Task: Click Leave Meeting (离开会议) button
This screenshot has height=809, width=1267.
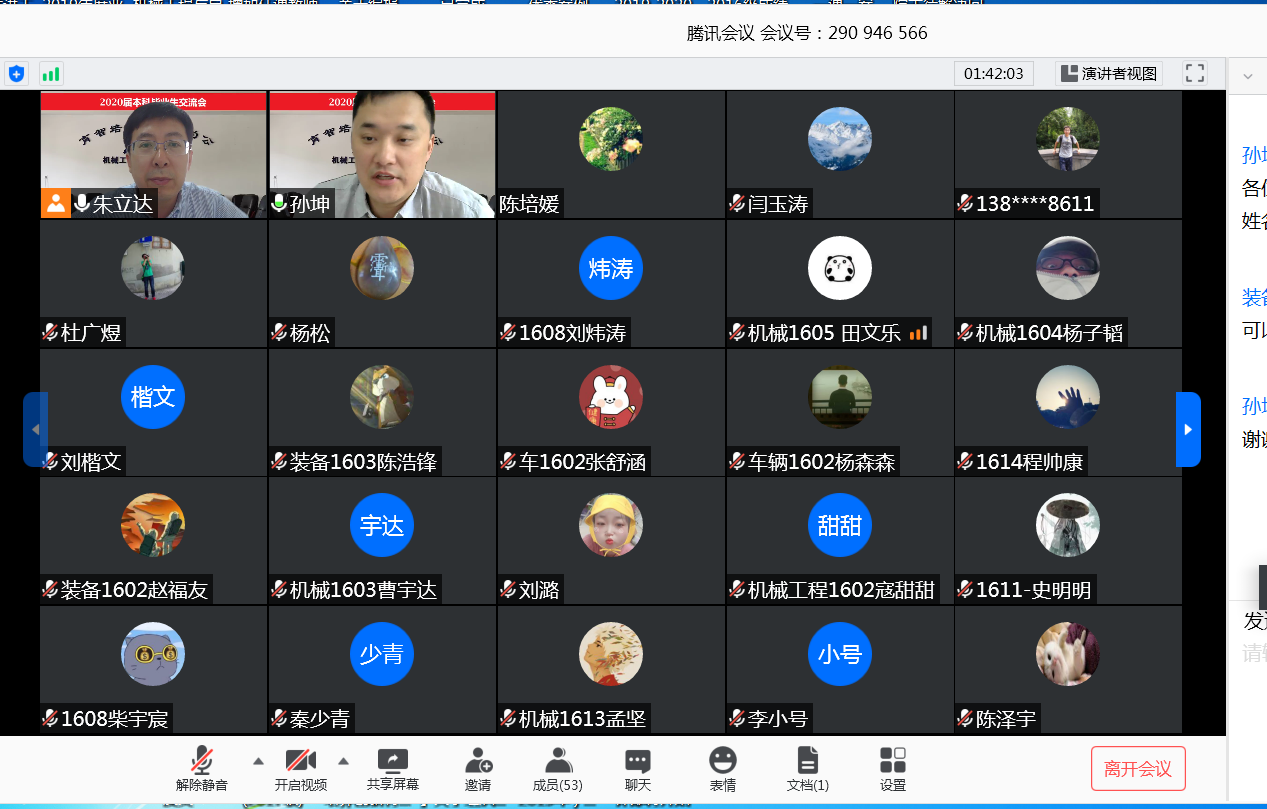Action: [1138, 769]
